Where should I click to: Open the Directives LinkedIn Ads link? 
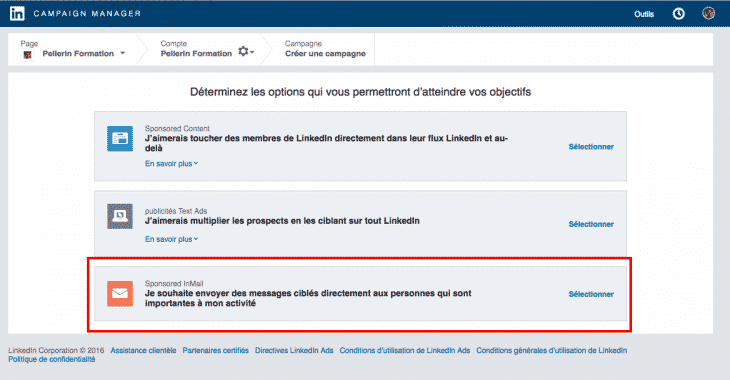(294, 350)
